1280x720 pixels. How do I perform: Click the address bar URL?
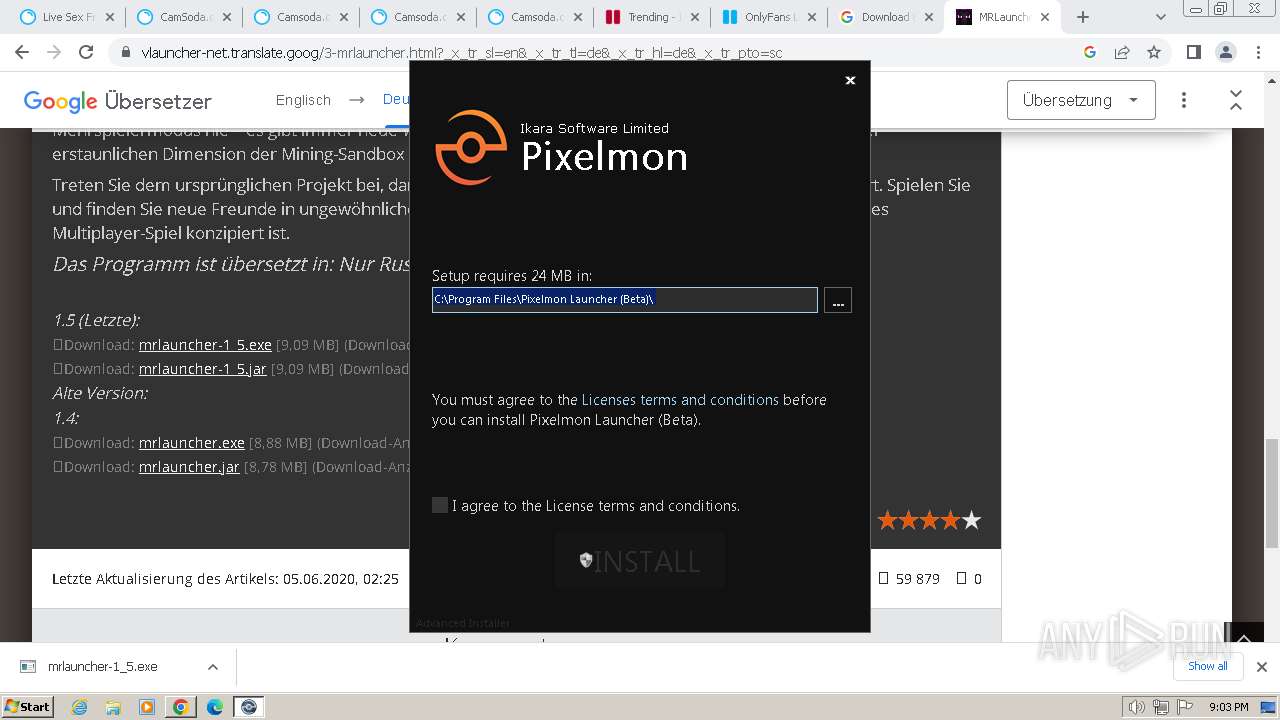(x=462, y=53)
